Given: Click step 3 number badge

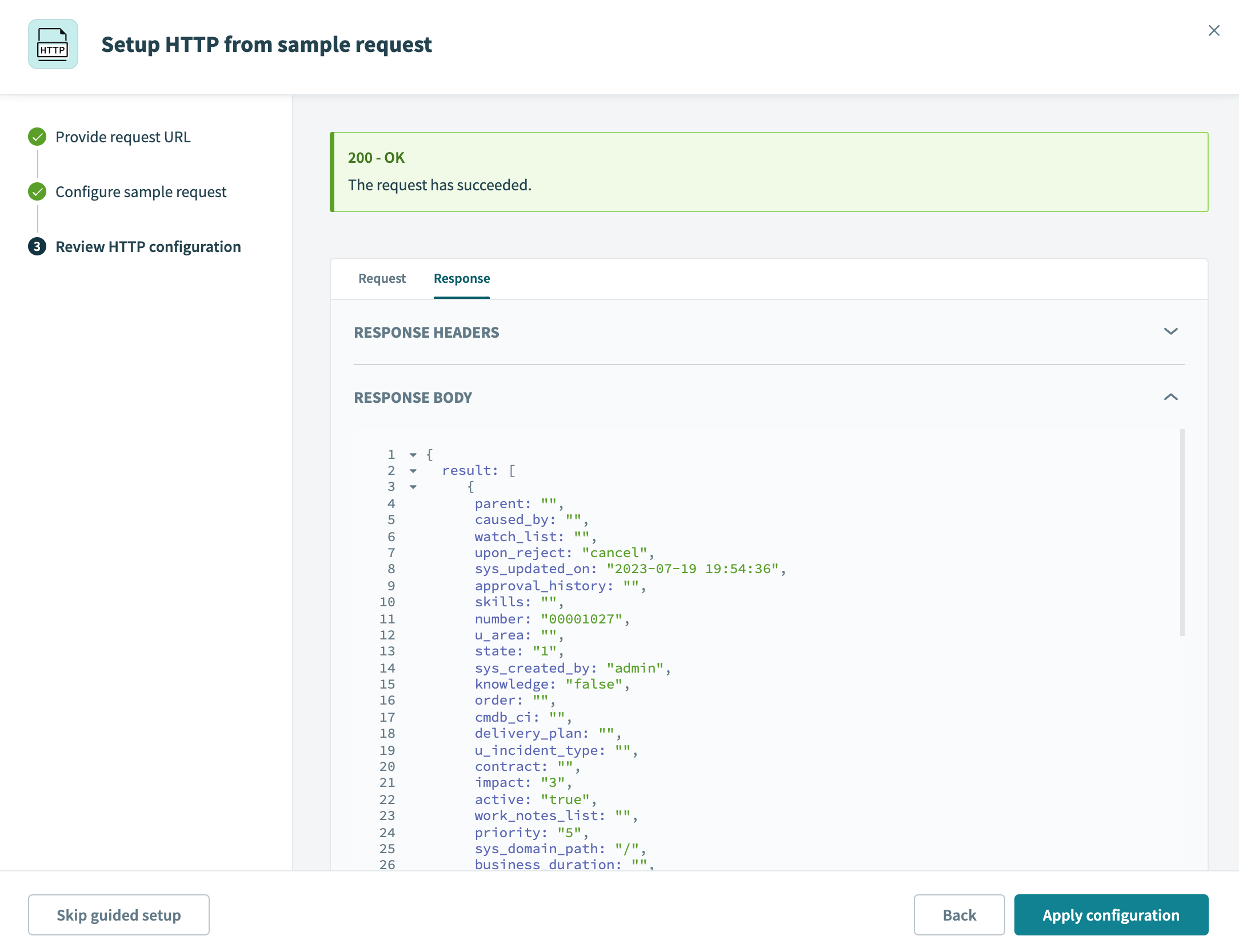Looking at the screenshot, I should tap(37, 246).
